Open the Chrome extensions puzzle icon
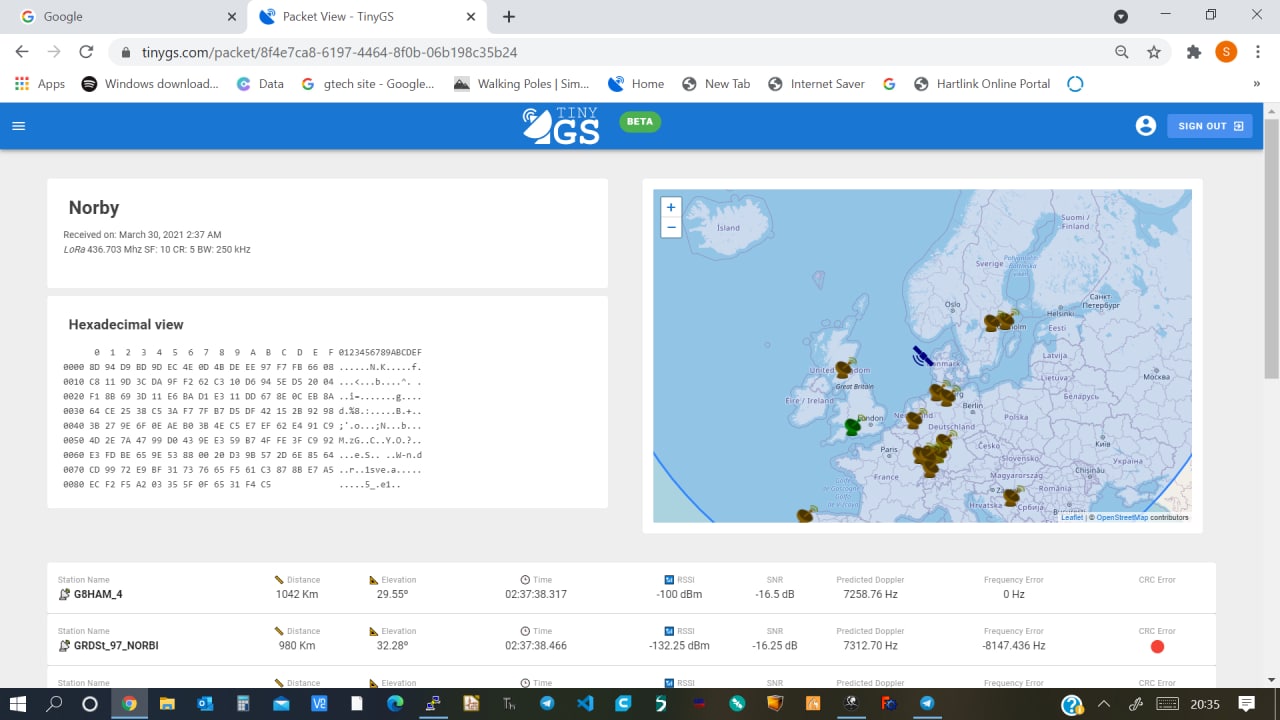Image resolution: width=1280 pixels, height=720 pixels. click(x=1193, y=52)
